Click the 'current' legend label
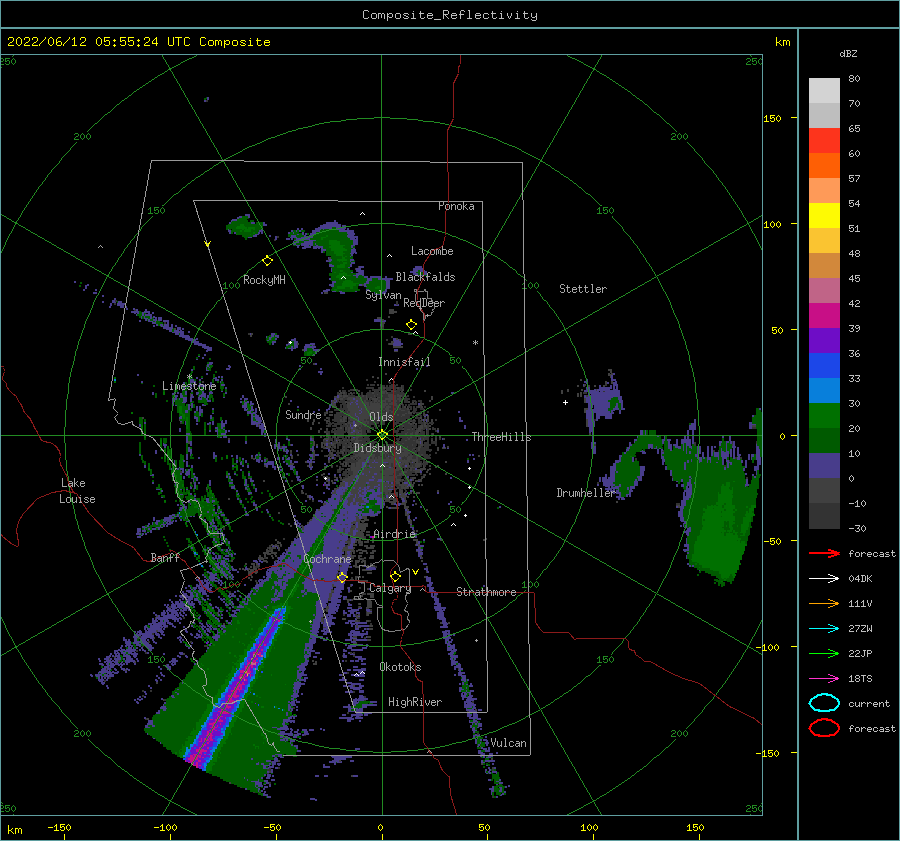 click(x=868, y=704)
